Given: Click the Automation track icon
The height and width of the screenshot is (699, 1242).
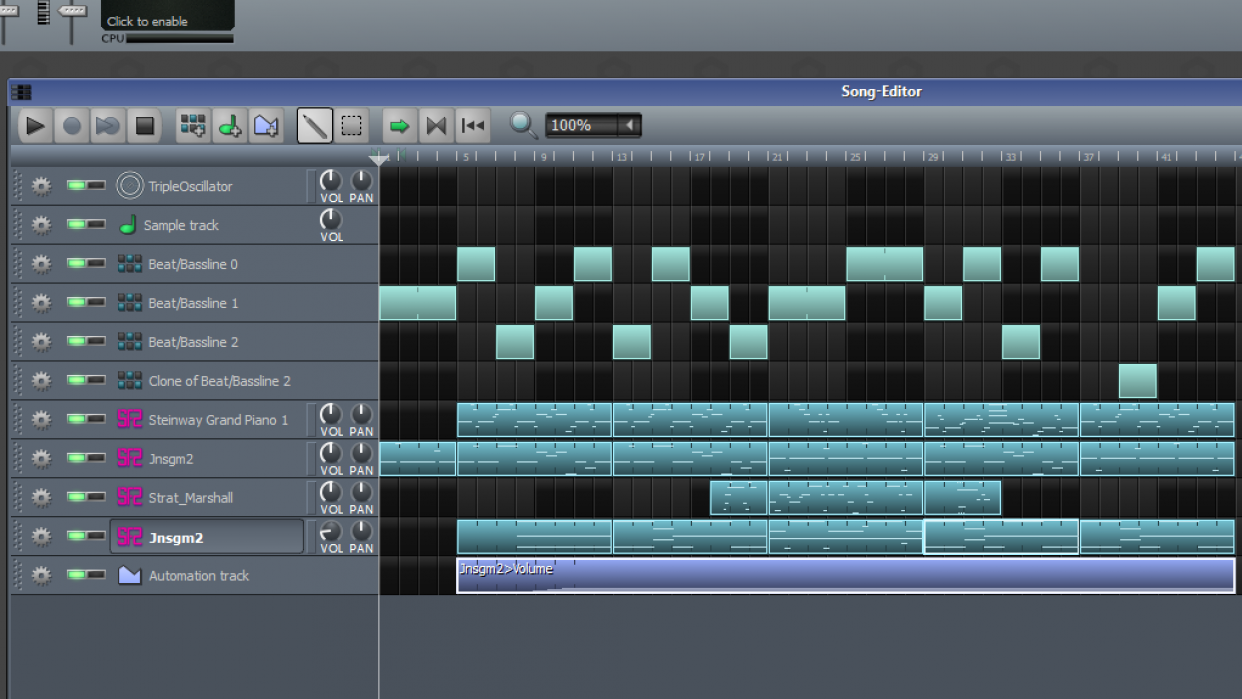Looking at the screenshot, I should 130,575.
